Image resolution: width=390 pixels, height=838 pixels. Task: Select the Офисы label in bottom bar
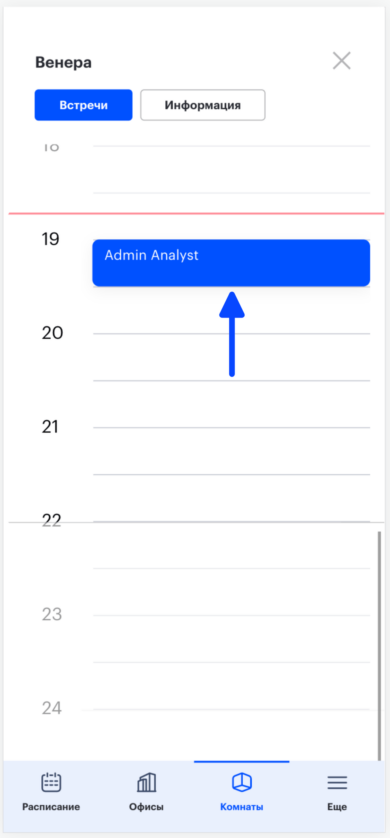click(x=146, y=807)
